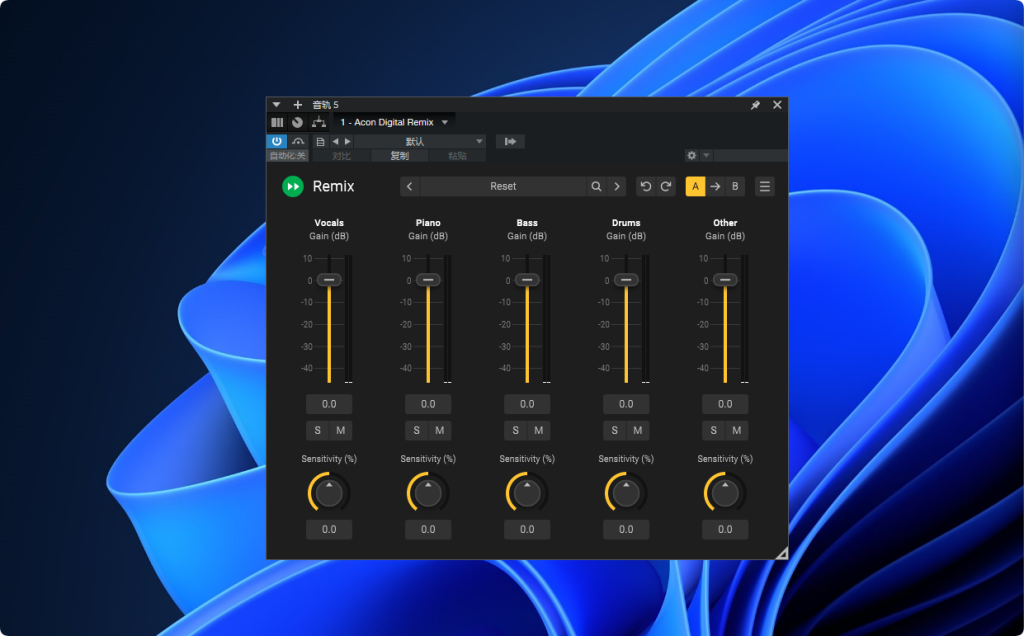The width and height of the screenshot is (1024, 636).
Task: Pin the plugin window
Action: (756, 104)
